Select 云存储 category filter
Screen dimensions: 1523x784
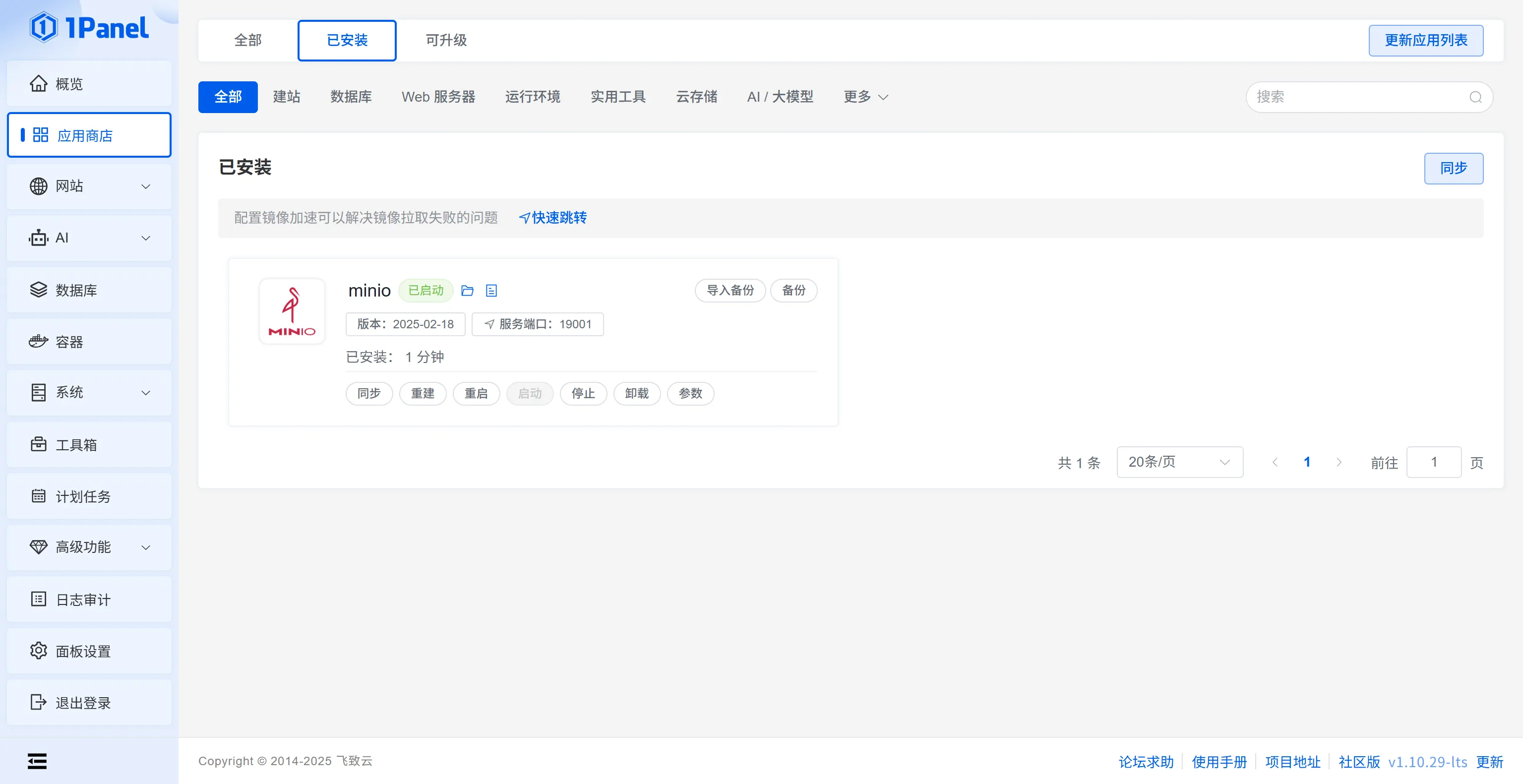click(696, 97)
